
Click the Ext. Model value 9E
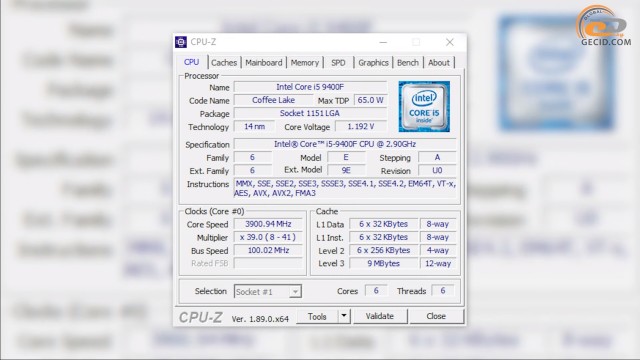pyautogui.click(x=346, y=170)
